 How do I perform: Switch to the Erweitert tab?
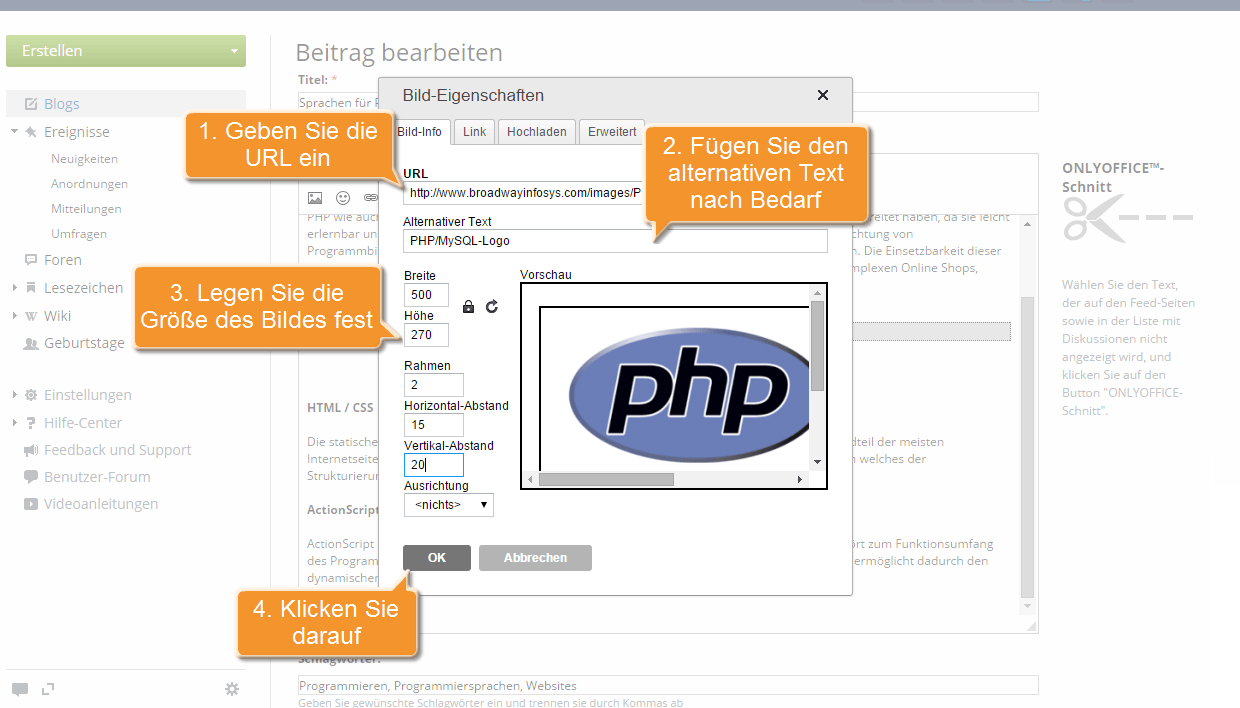click(612, 132)
